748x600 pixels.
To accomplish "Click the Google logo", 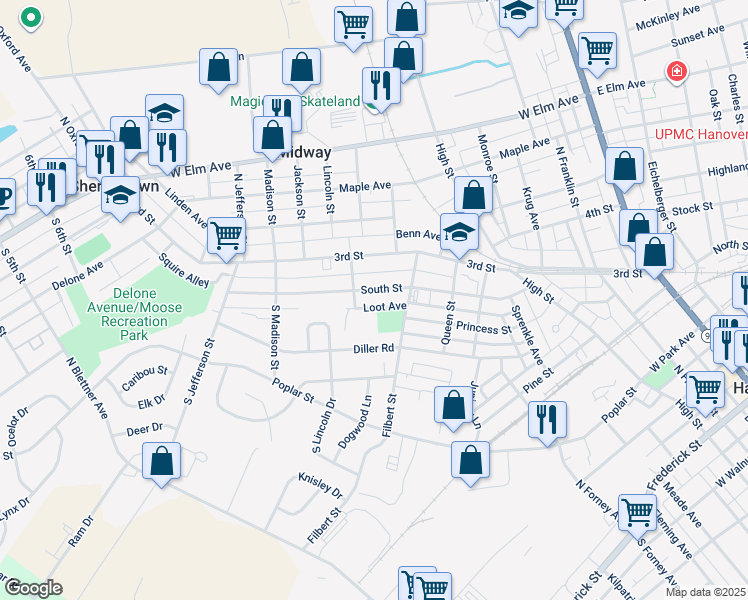I will pos(33,587).
